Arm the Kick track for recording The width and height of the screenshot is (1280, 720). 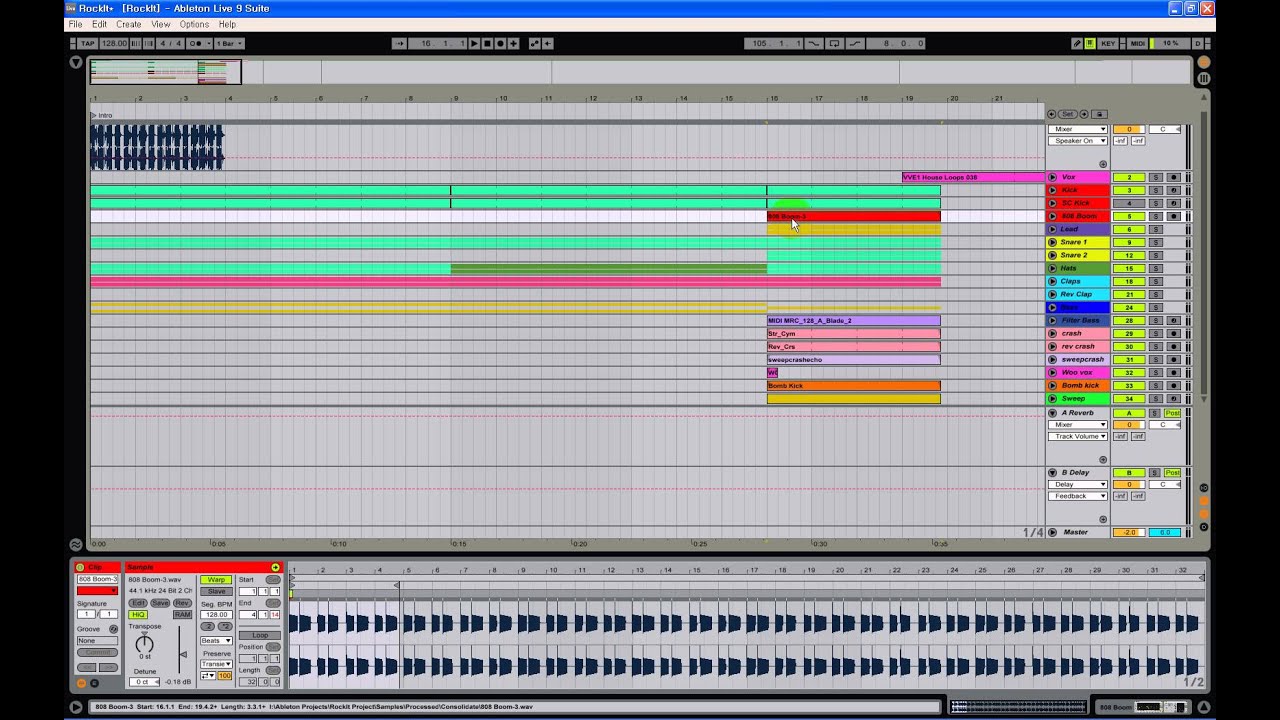(x=1173, y=190)
